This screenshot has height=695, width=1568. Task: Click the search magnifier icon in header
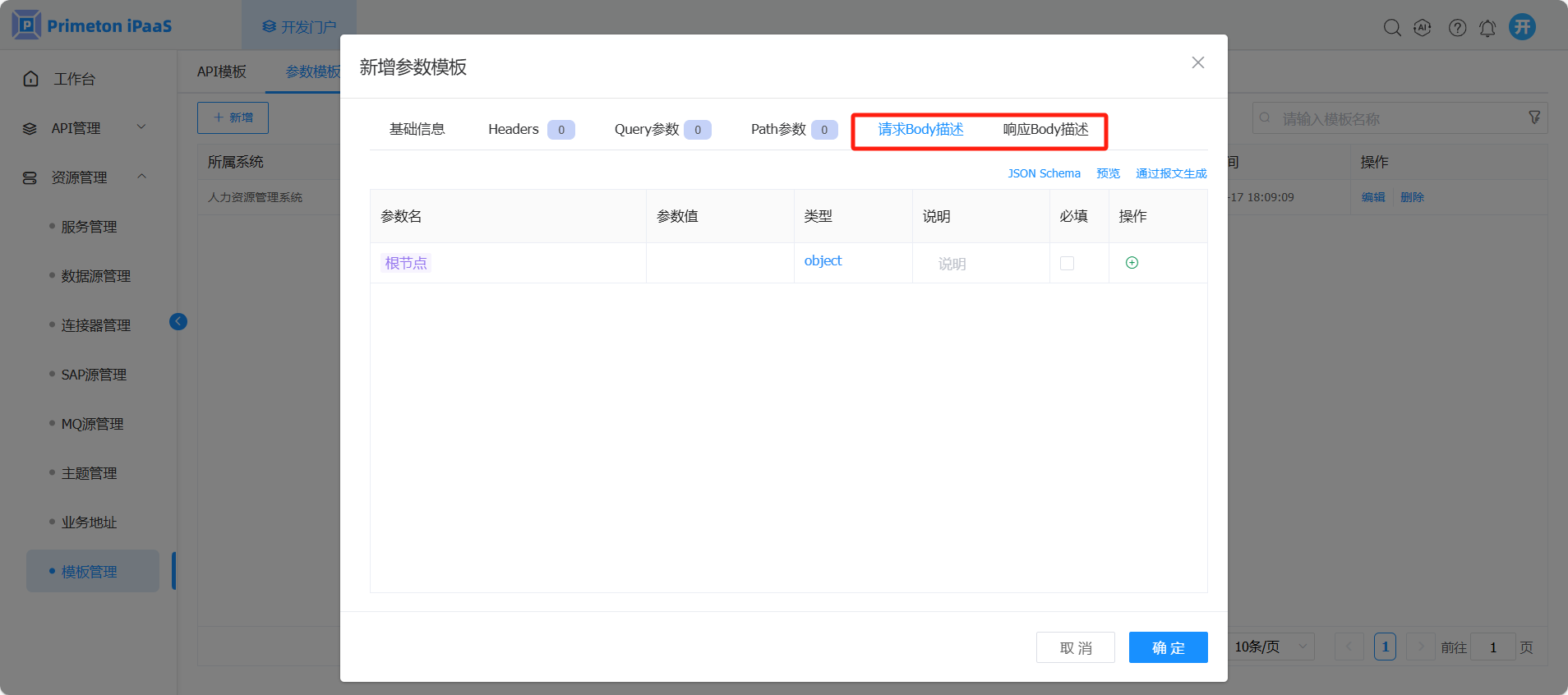[1391, 28]
